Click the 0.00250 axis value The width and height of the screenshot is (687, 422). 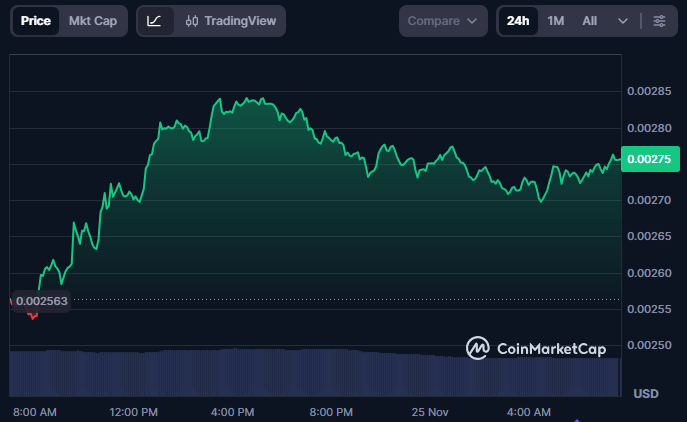click(649, 345)
